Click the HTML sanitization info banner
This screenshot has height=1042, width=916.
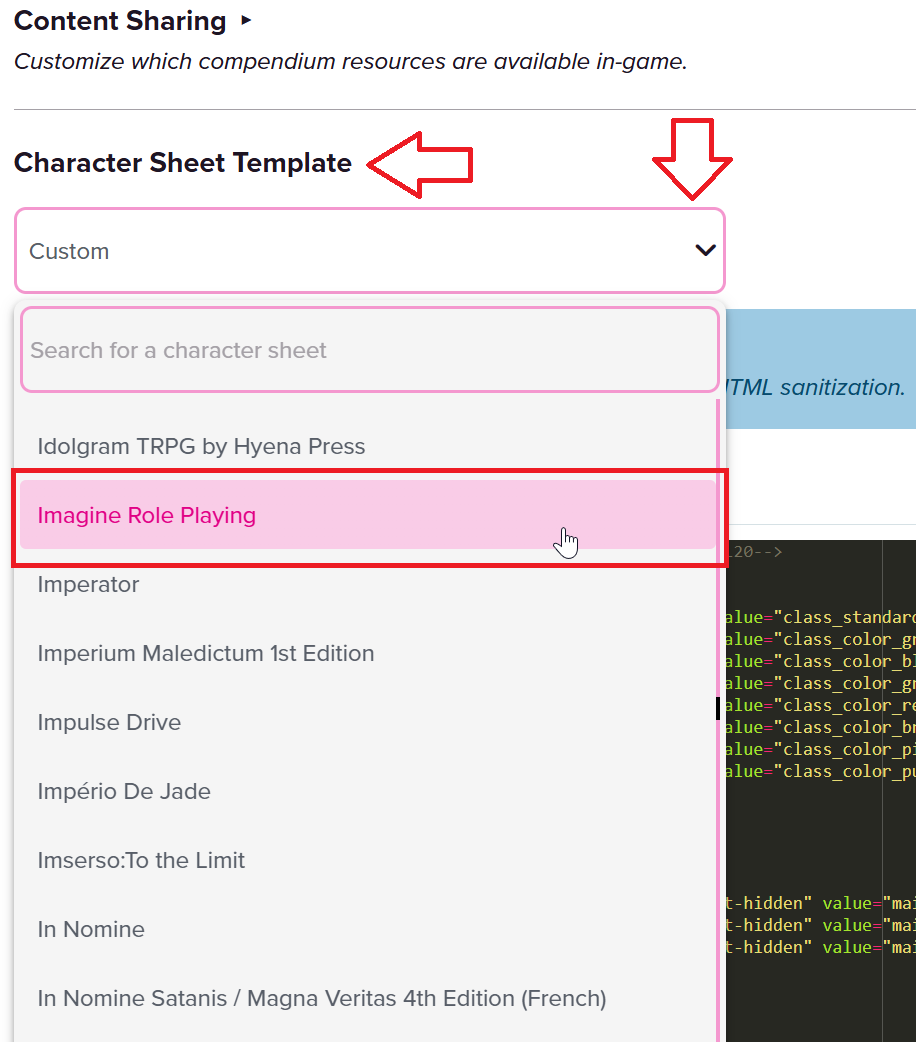pos(817,387)
